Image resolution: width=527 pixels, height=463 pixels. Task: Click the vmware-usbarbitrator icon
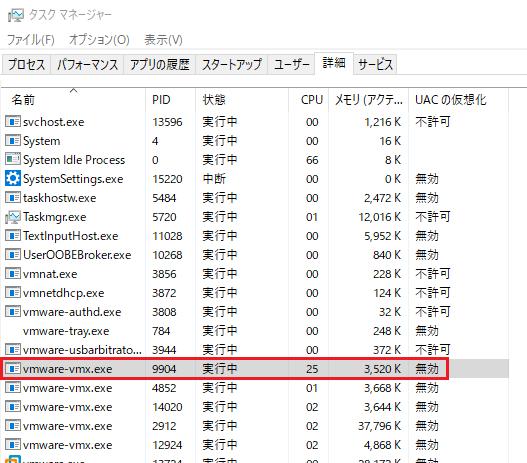13,350
